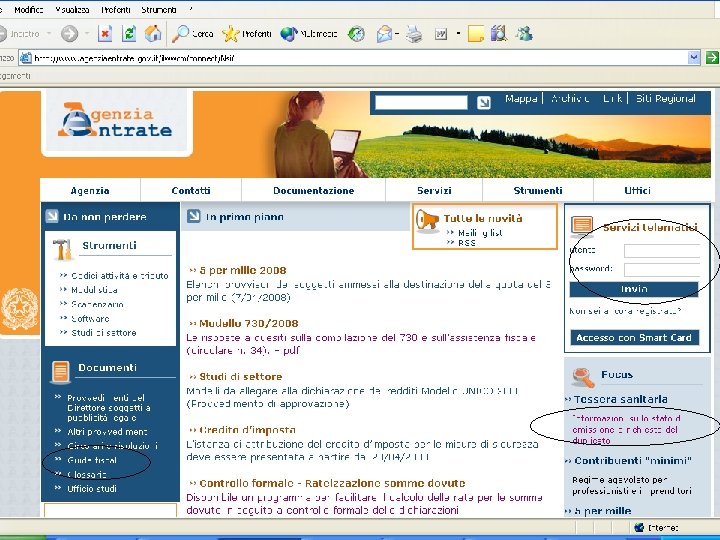Image resolution: width=720 pixels, height=540 pixels.
Task: Click the green Go arrow beside address bar
Action: click(x=712, y=58)
